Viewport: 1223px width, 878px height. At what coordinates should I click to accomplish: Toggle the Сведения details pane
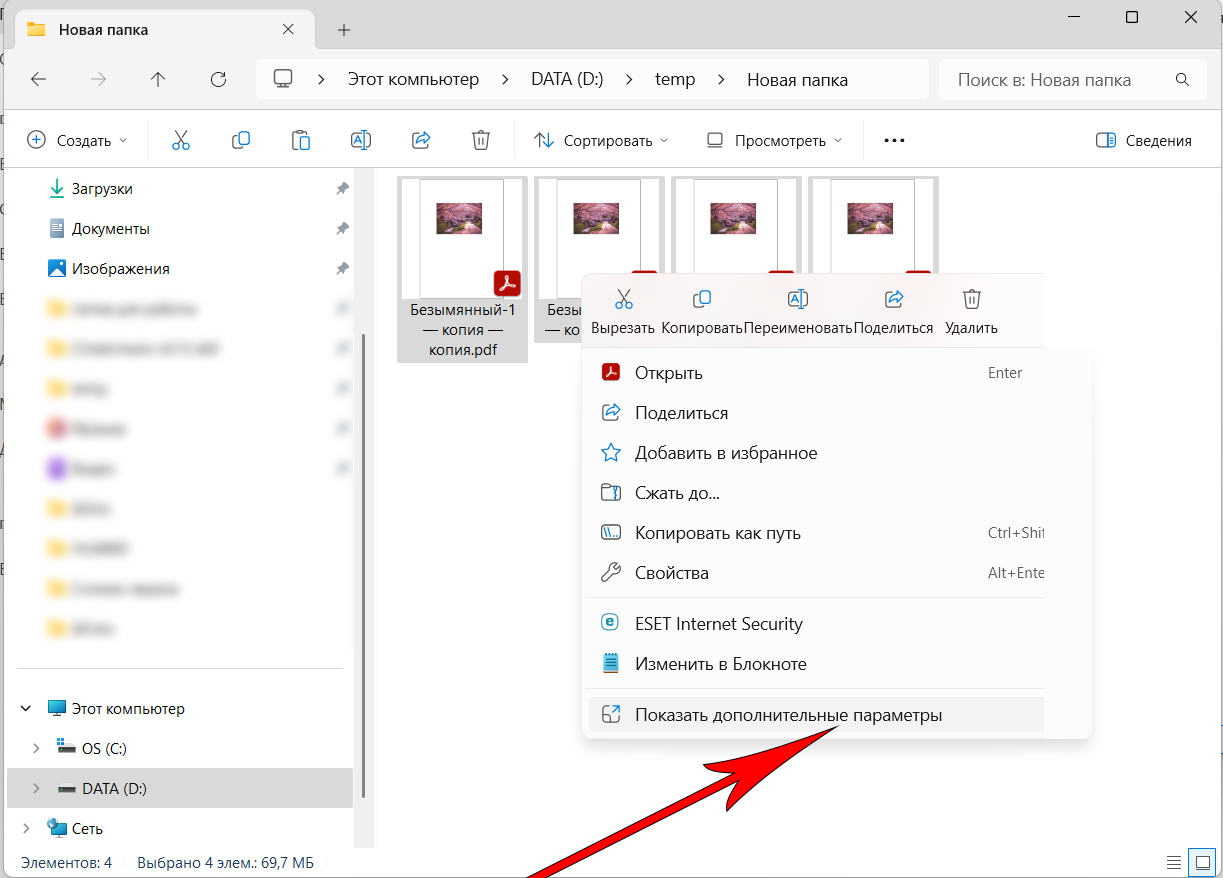(1143, 141)
